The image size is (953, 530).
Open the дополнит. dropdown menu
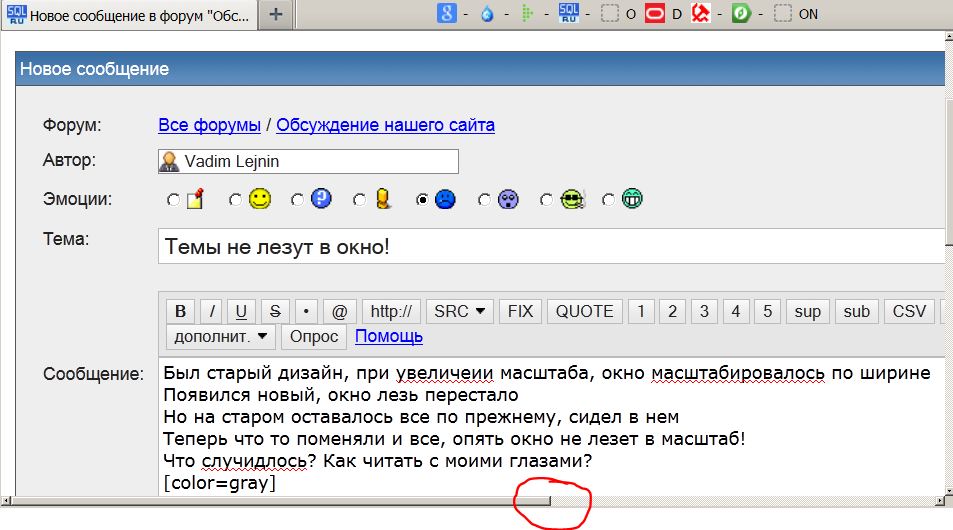(x=221, y=336)
